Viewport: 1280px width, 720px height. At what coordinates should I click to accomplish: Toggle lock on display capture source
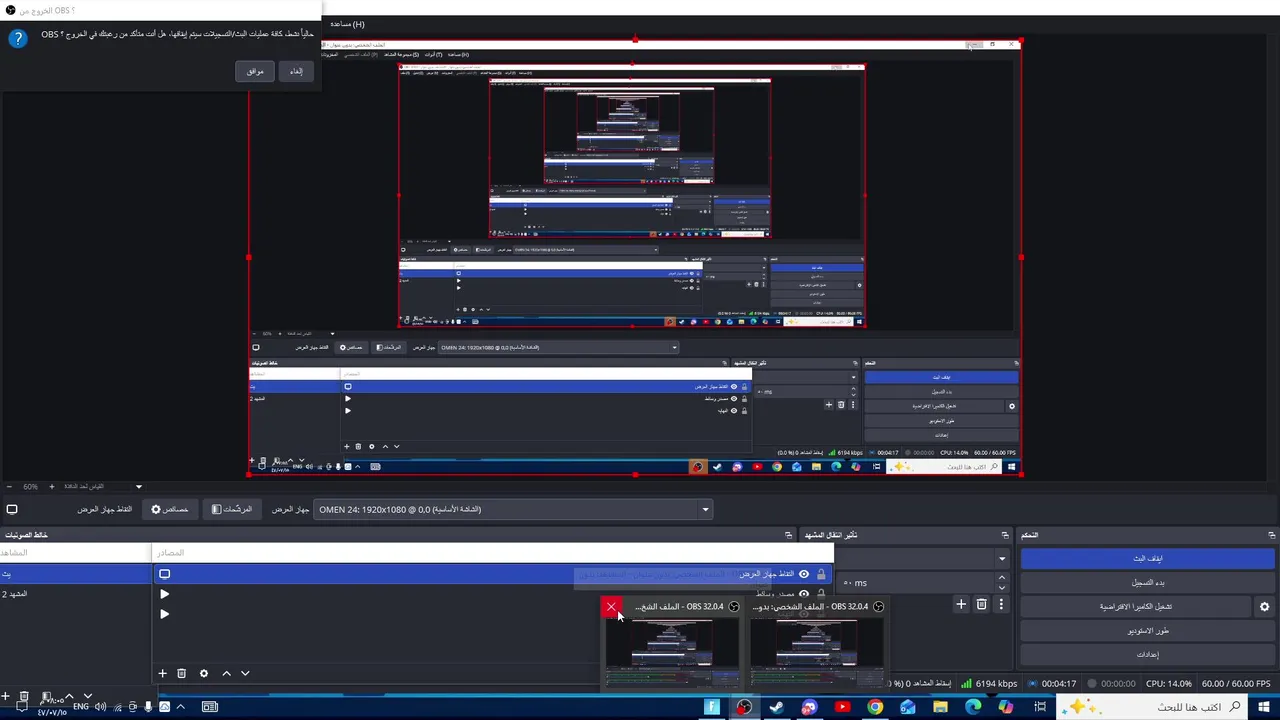[821, 574]
